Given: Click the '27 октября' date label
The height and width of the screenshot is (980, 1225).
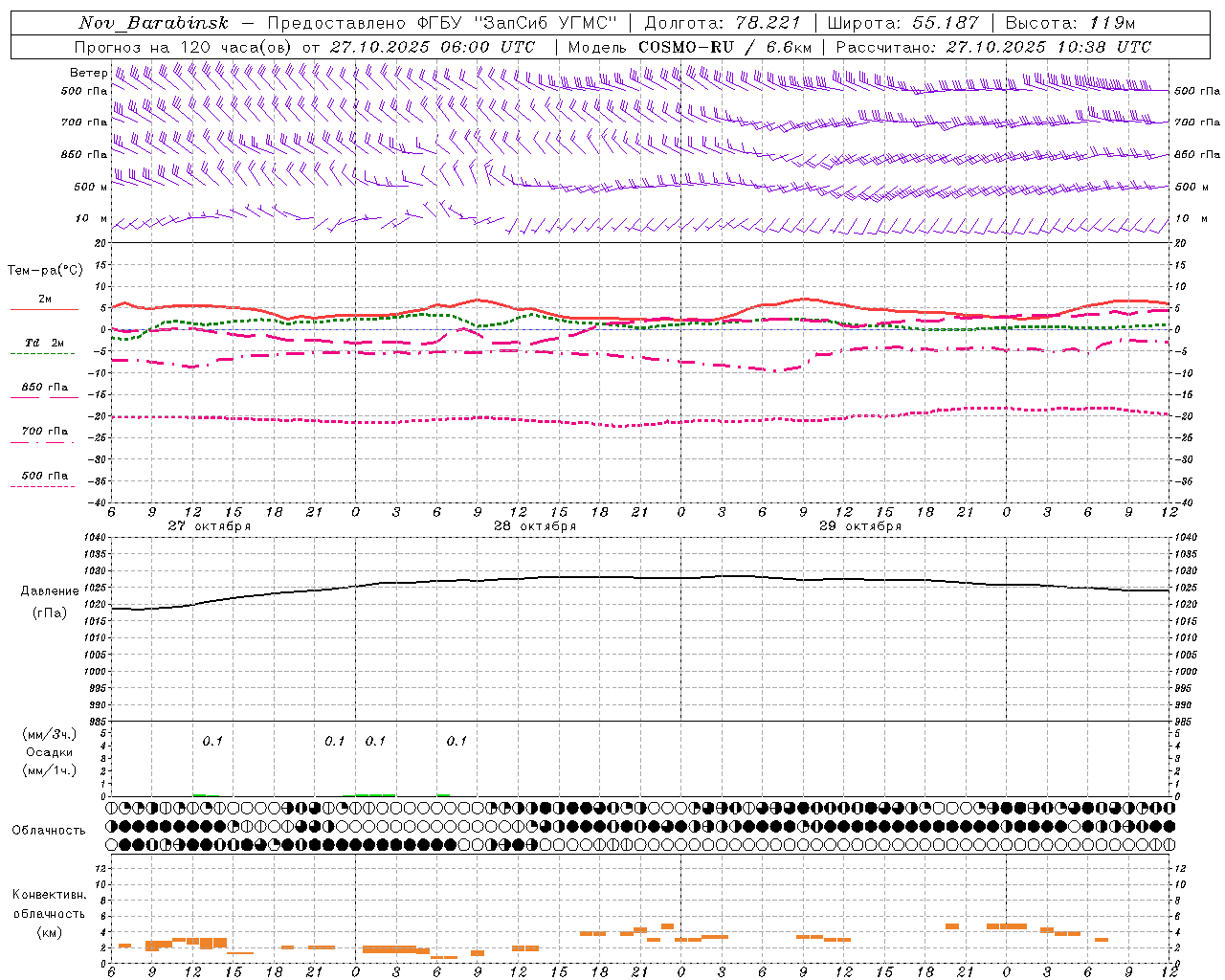Looking at the screenshot, I should [x=210, y=526].
